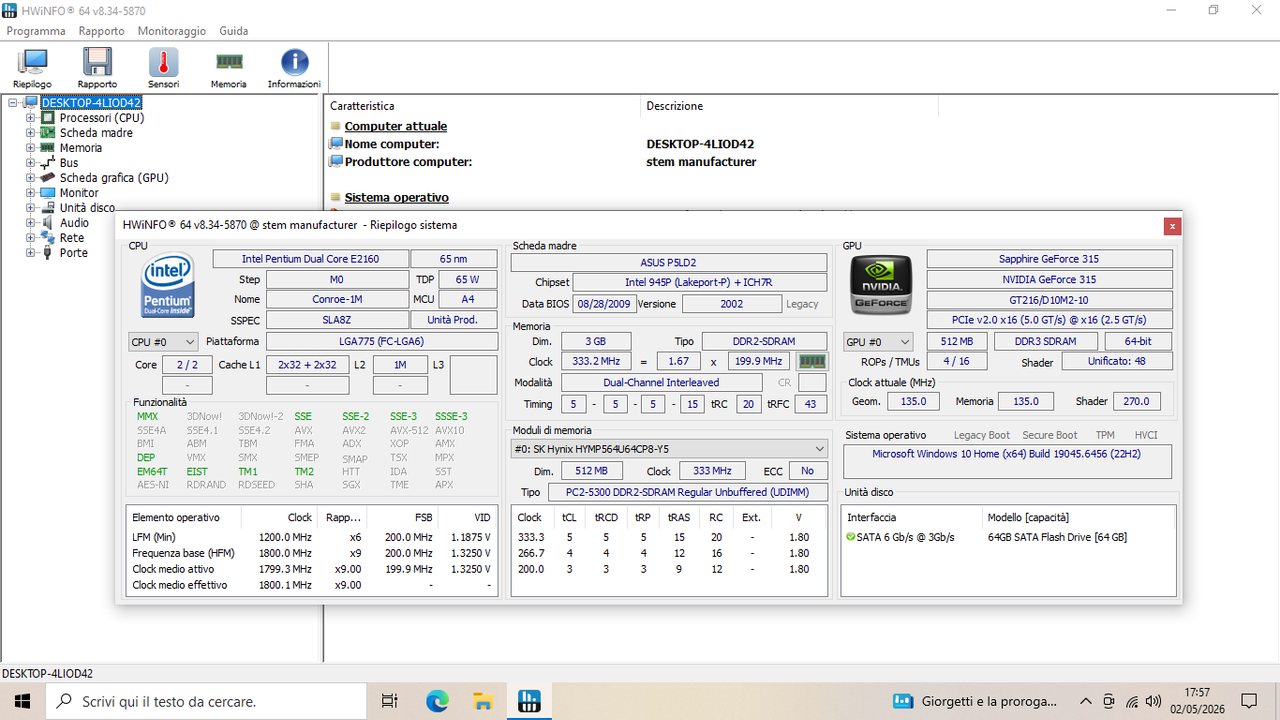Expand the Processori (CPU) node
Viewport: 1280px width, 720px height.
(x=31, y=118)
